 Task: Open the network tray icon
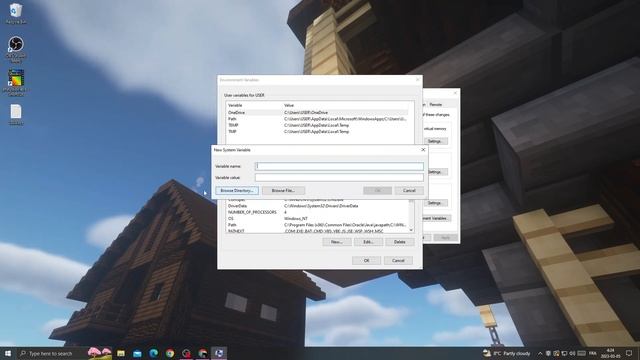click(x=564, y=353)
